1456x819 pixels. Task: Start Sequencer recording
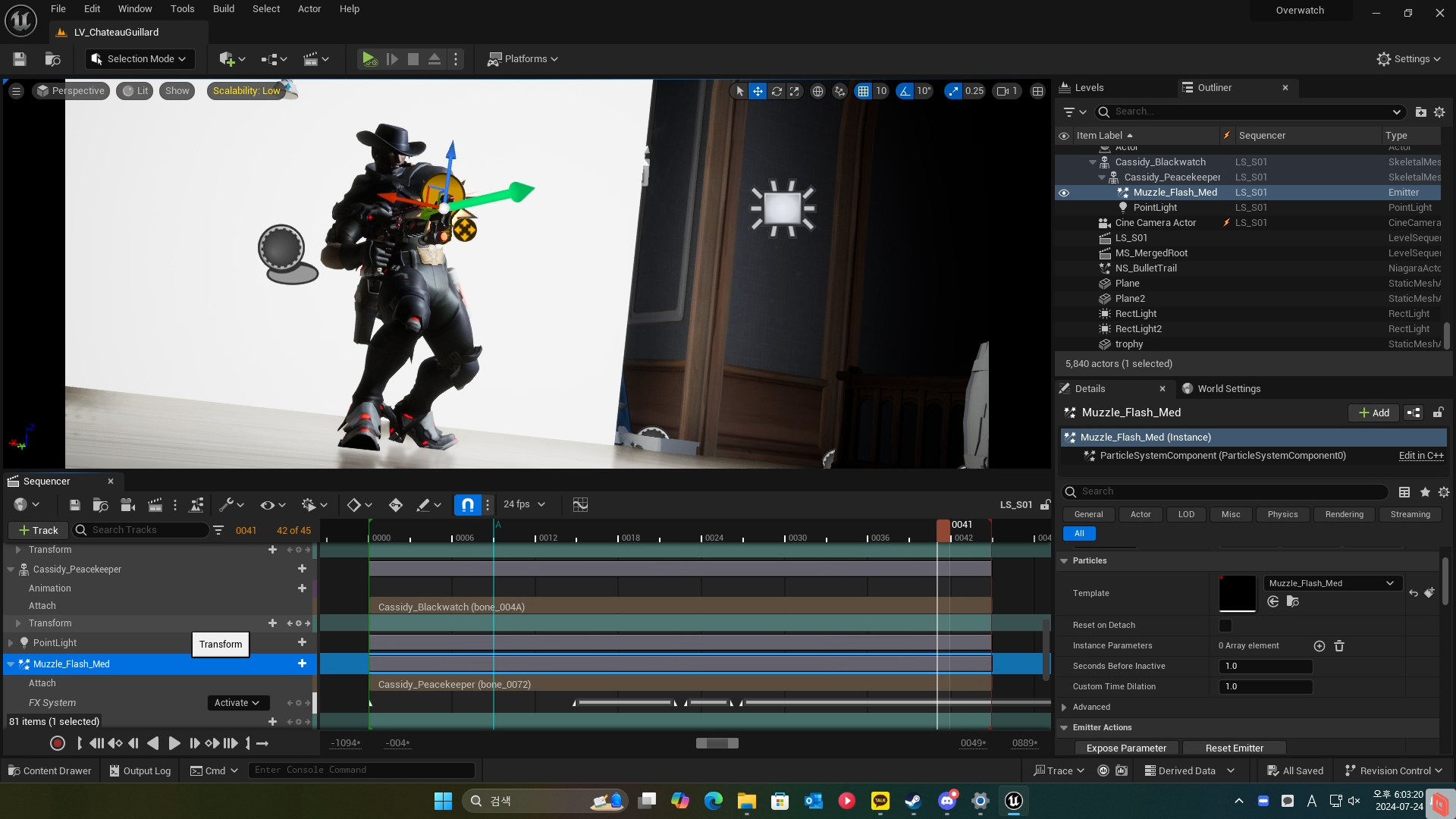click(57, 744)
